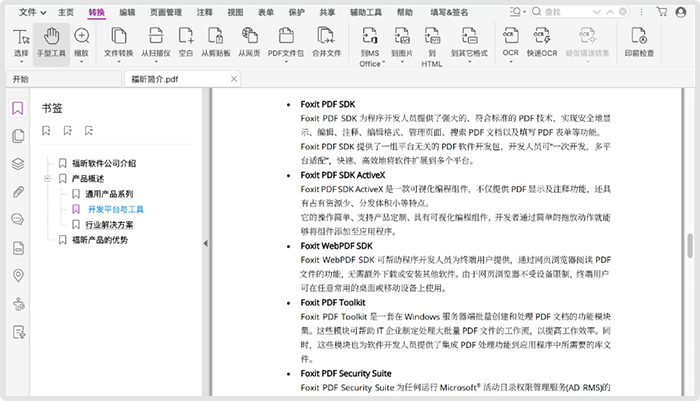
Task: Expand the 文件转换 dropdown arrow
Action: [118, 62]
